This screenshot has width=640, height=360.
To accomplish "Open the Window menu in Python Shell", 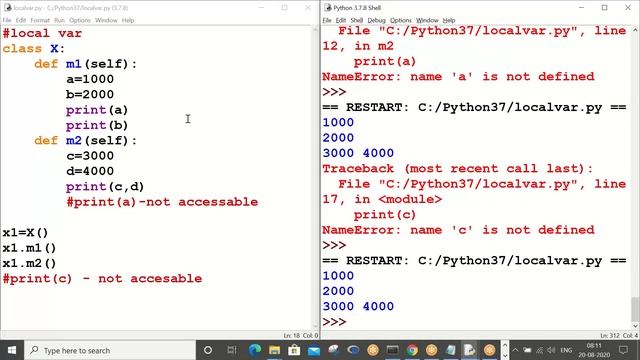I will click(x=427, y=20).
